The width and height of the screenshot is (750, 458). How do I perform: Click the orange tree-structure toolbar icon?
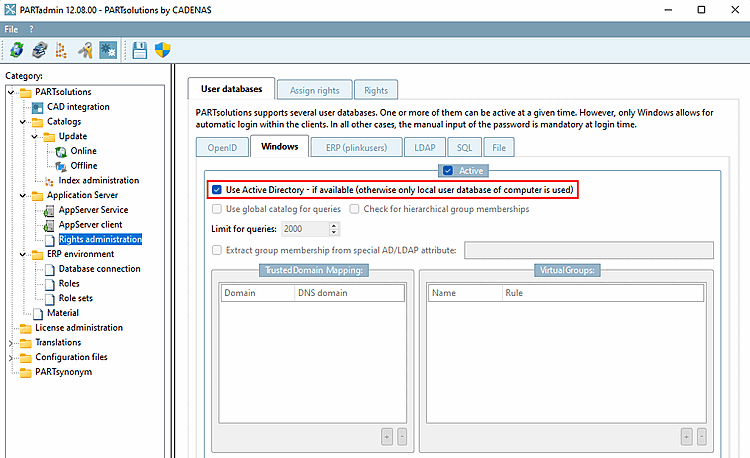pos(61,50)
